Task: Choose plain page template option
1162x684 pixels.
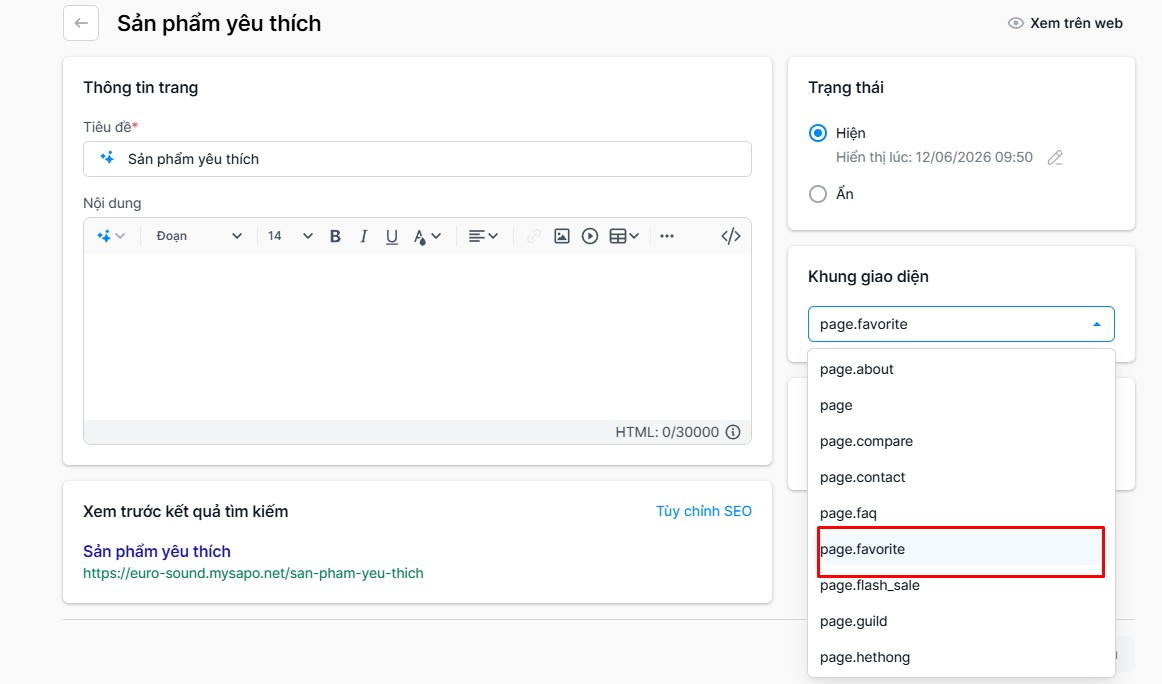Action: point(961,405)
